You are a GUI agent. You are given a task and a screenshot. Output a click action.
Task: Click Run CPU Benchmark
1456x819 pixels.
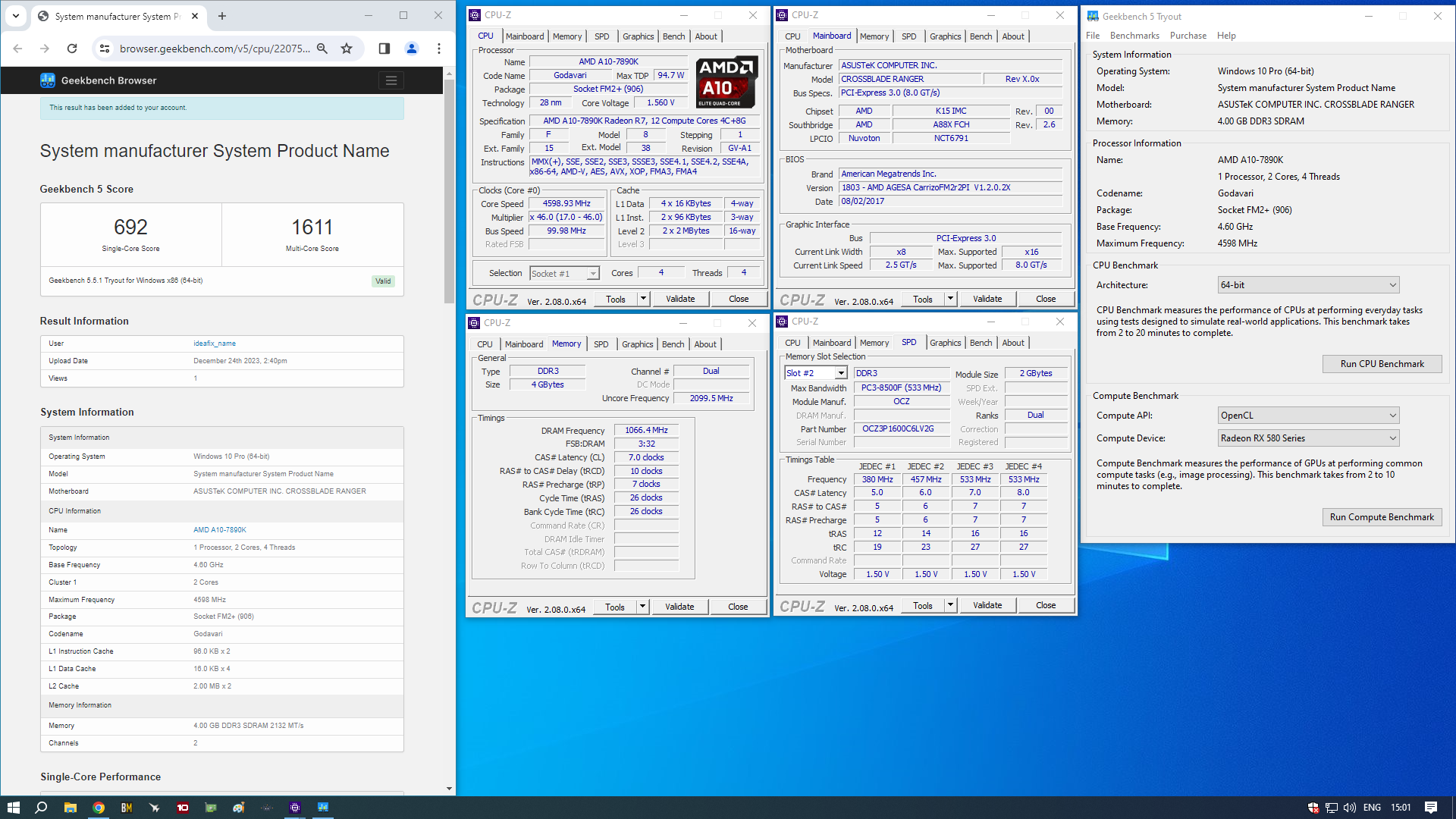click(x=1382, y=364)
